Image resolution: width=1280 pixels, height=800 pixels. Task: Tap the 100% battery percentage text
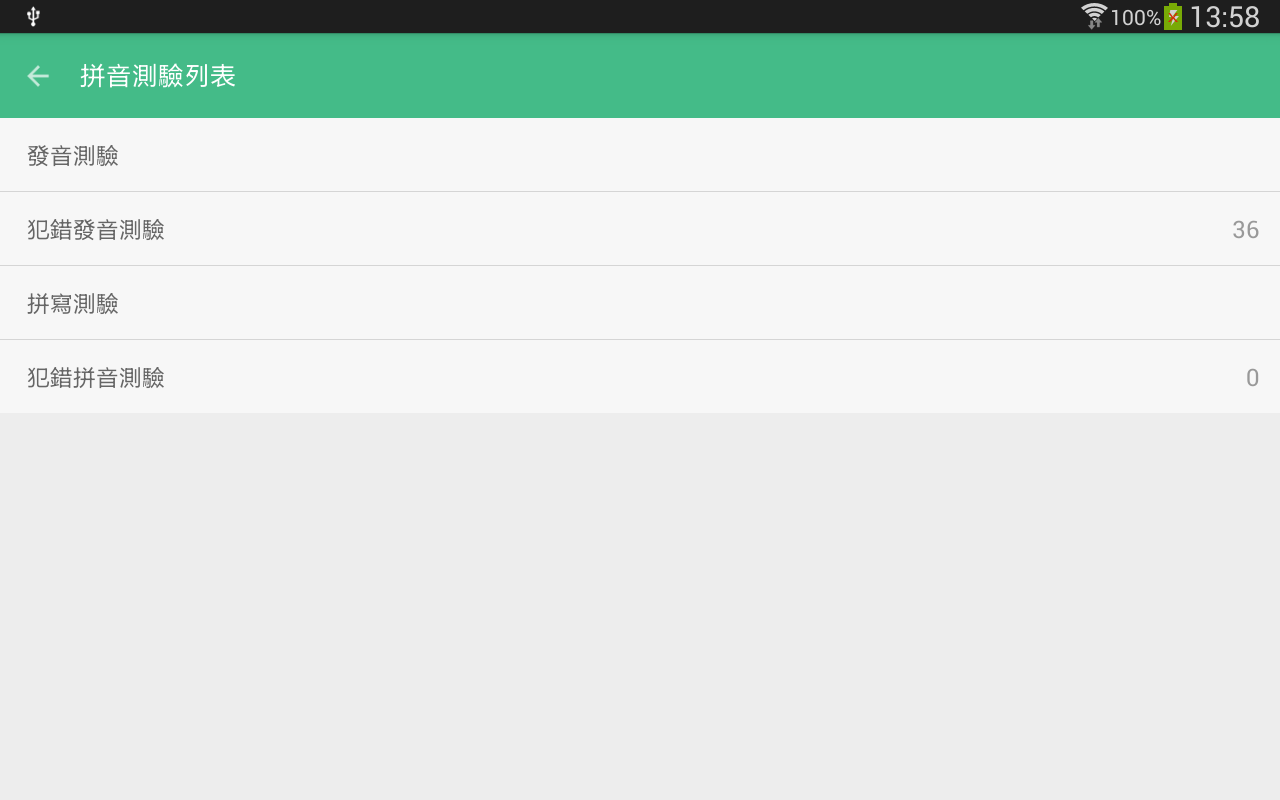coord(1135,17)
